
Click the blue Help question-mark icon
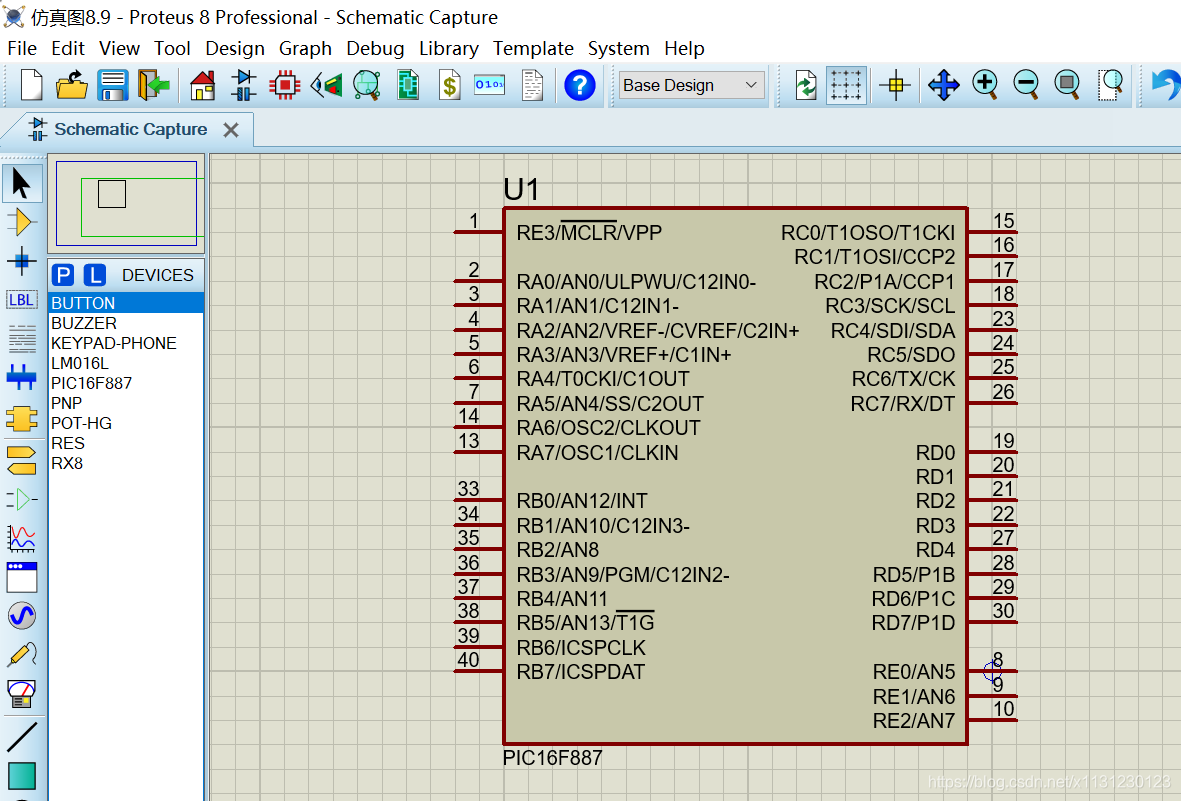click(x=579, y=84)
